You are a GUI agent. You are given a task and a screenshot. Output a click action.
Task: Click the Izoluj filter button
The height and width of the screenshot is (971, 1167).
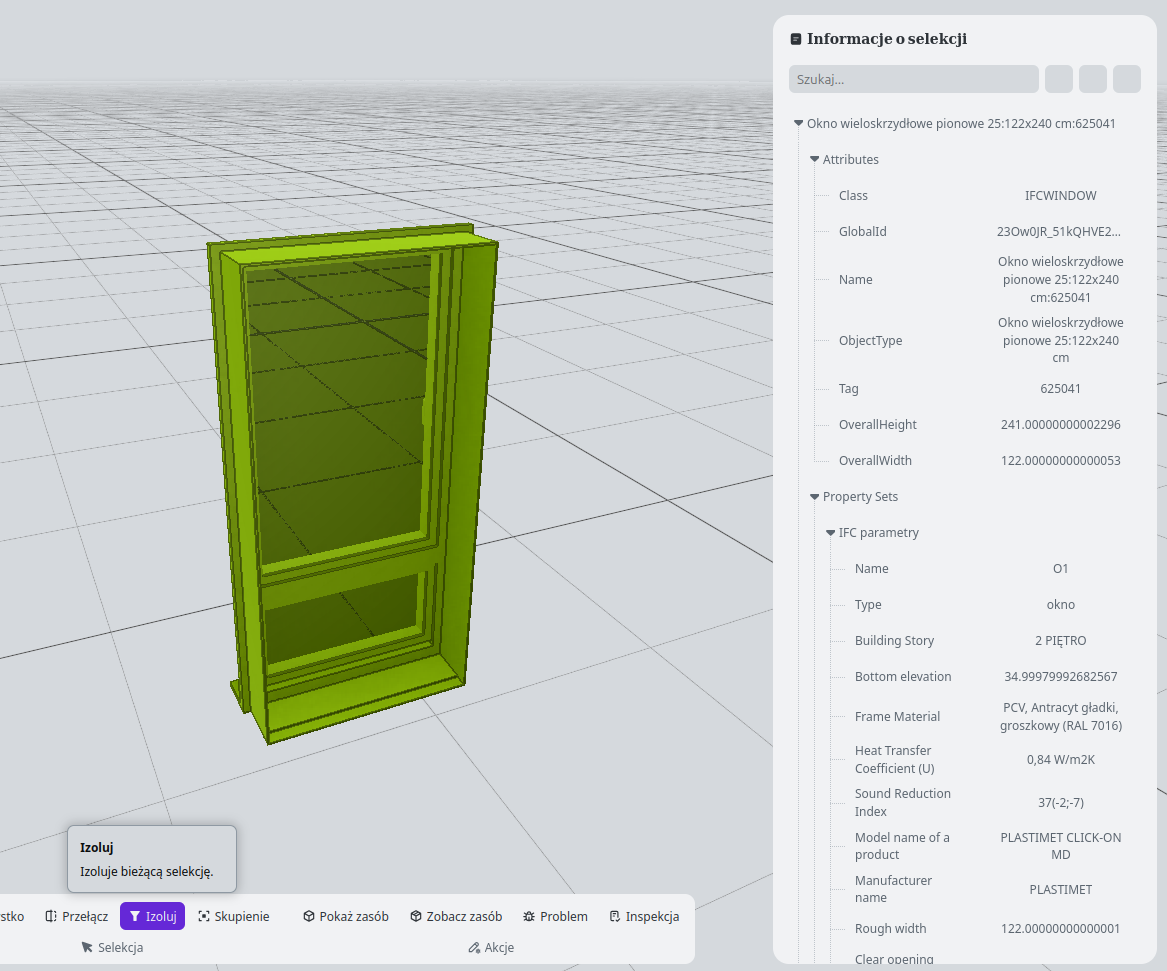pos(152,916)
